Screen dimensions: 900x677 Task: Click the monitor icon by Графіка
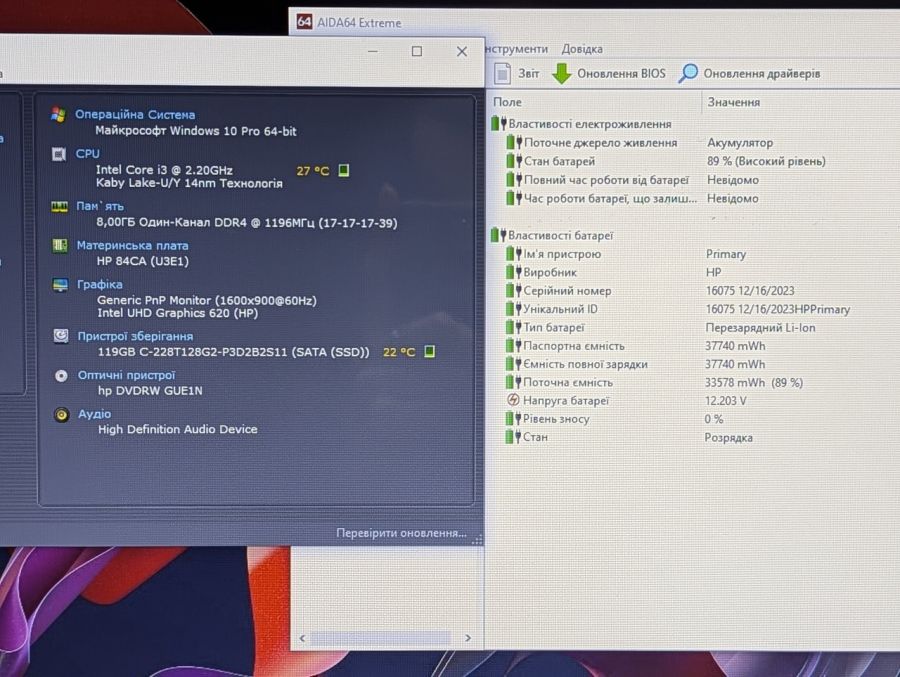pos(60,285)
